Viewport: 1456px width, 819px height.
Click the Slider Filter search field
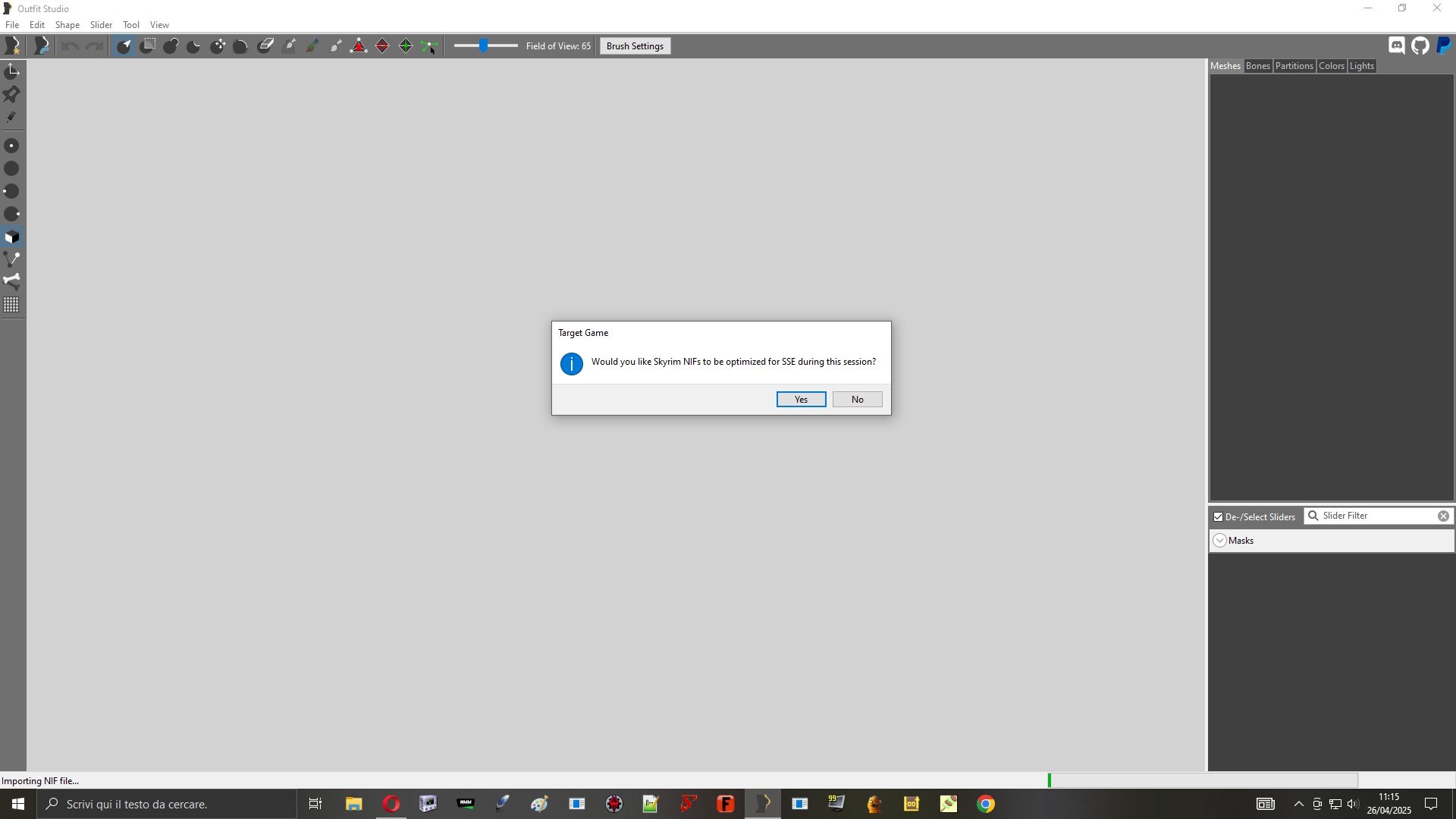click(1378, 516)
